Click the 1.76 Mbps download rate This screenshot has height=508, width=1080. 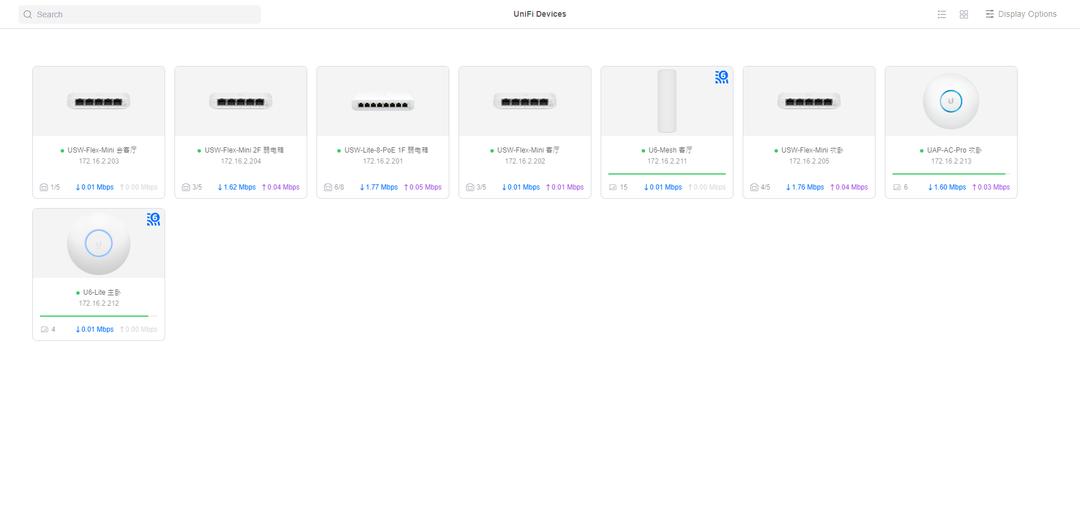(805, 187)
